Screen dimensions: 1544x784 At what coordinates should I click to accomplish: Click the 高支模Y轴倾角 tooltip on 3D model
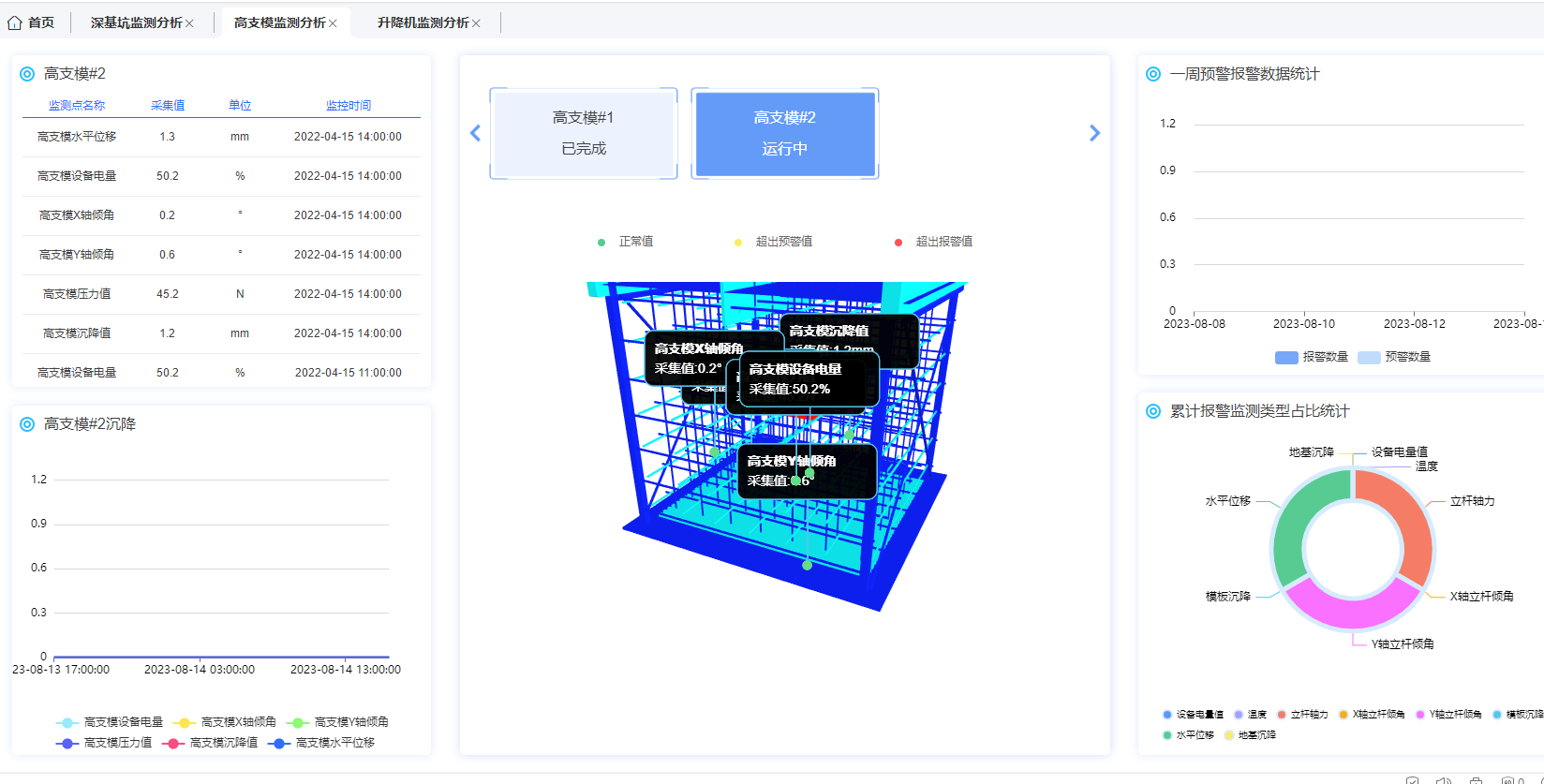(808, 471)
